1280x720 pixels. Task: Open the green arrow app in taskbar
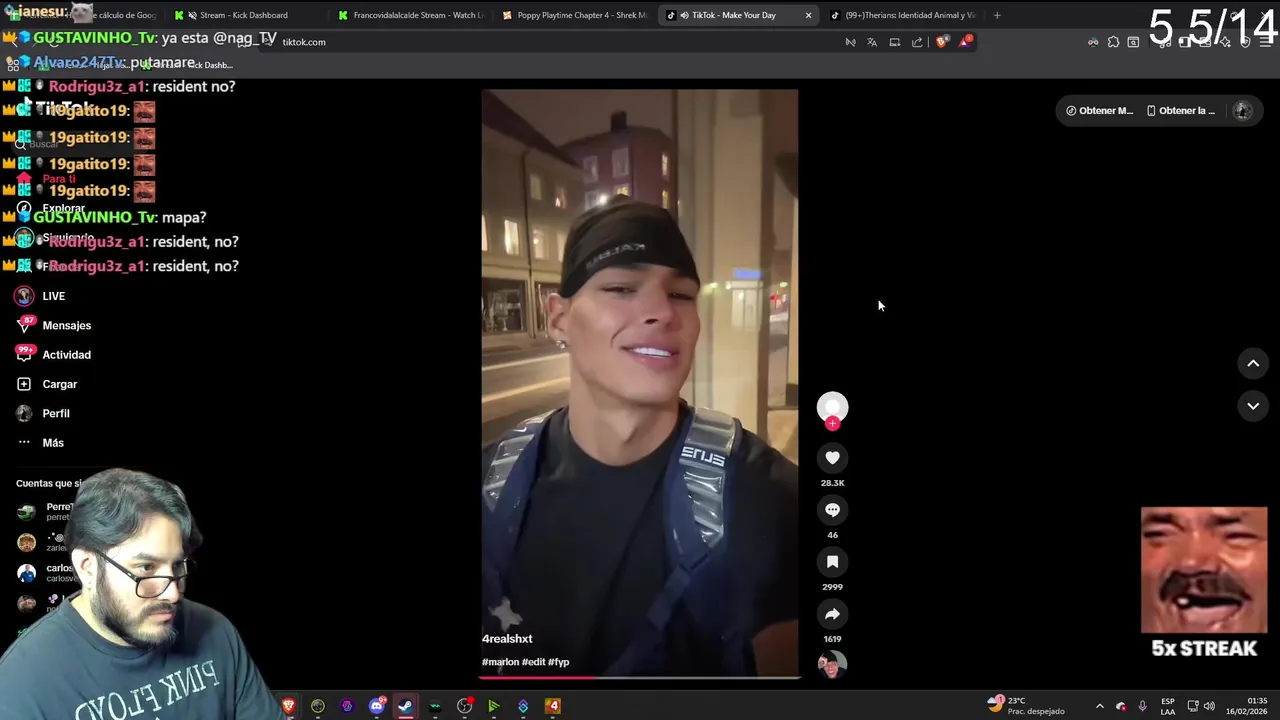click(x=493, y=706)
